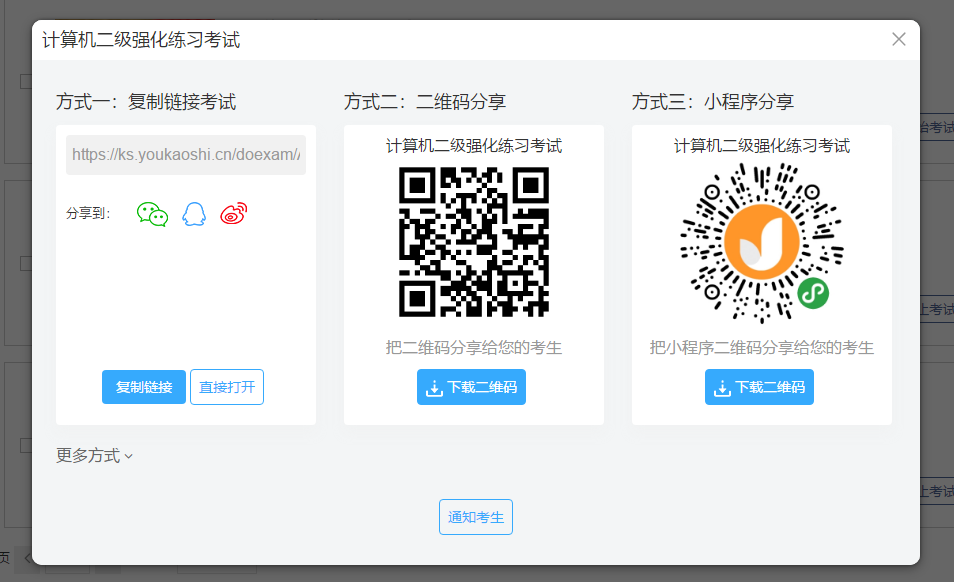Click the 通知考生 button
This screenshot has width=954, height=582.
(476, 517)
